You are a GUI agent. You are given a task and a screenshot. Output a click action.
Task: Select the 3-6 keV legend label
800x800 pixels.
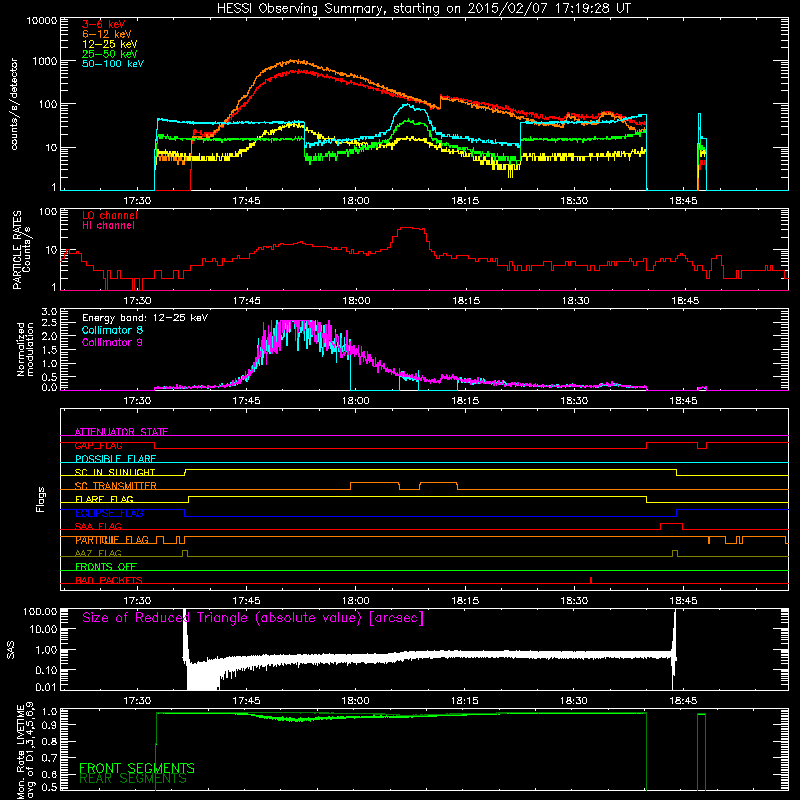pos(104,24)
